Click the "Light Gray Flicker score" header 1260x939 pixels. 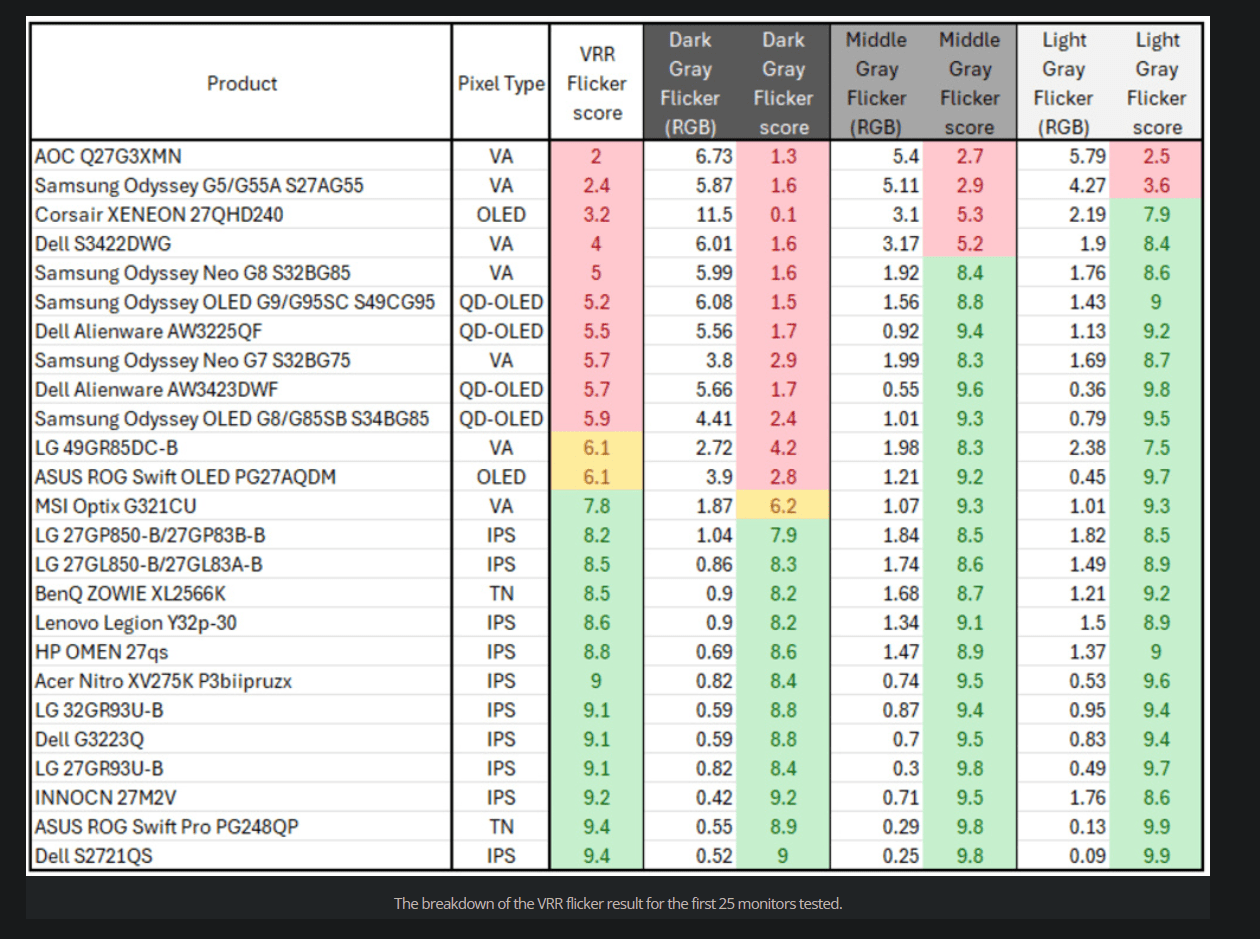click(x=1156, y=83)
